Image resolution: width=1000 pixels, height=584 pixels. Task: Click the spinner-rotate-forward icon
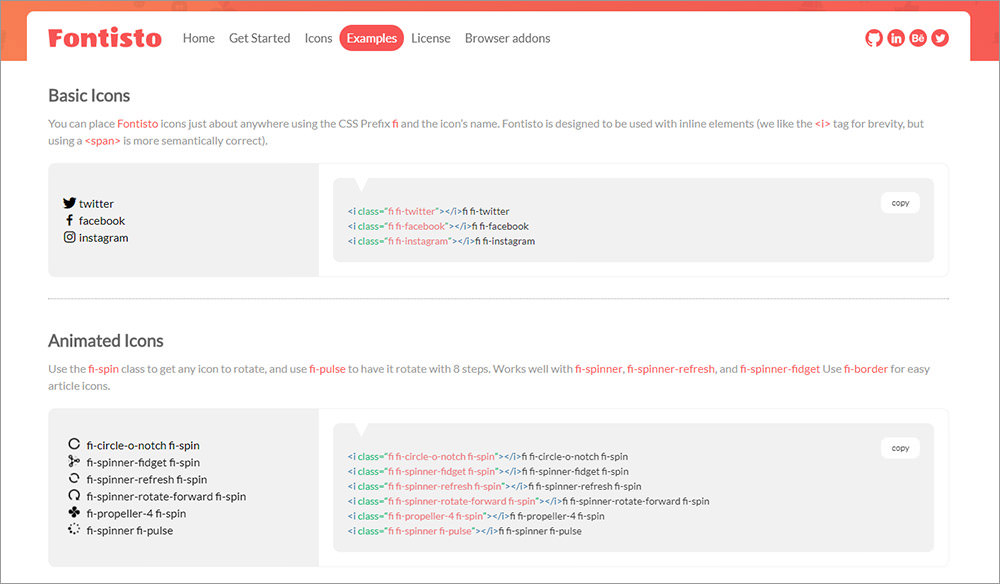[x=74, y=495]
